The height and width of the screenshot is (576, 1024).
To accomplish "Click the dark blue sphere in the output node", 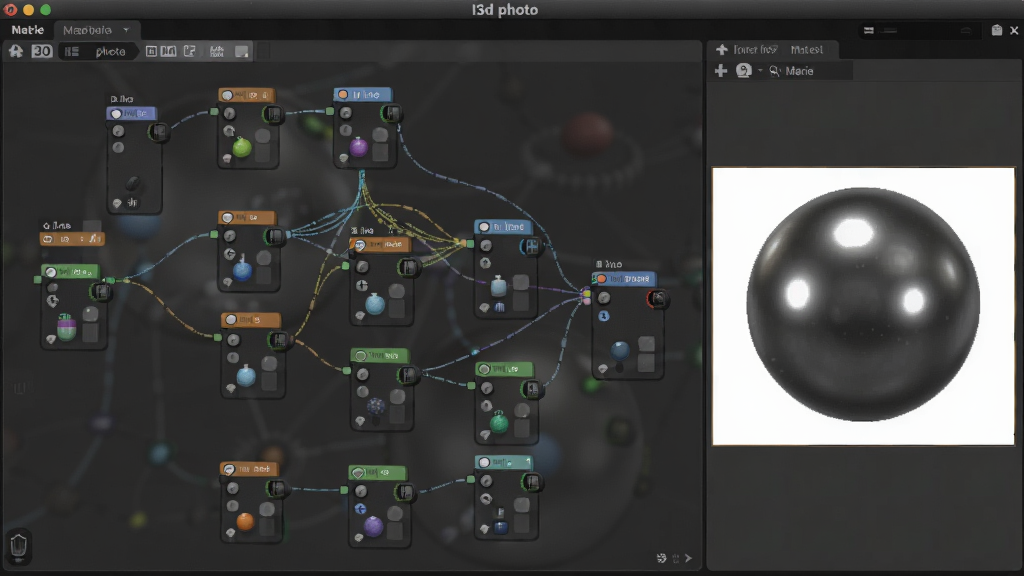I will point(620,351).
